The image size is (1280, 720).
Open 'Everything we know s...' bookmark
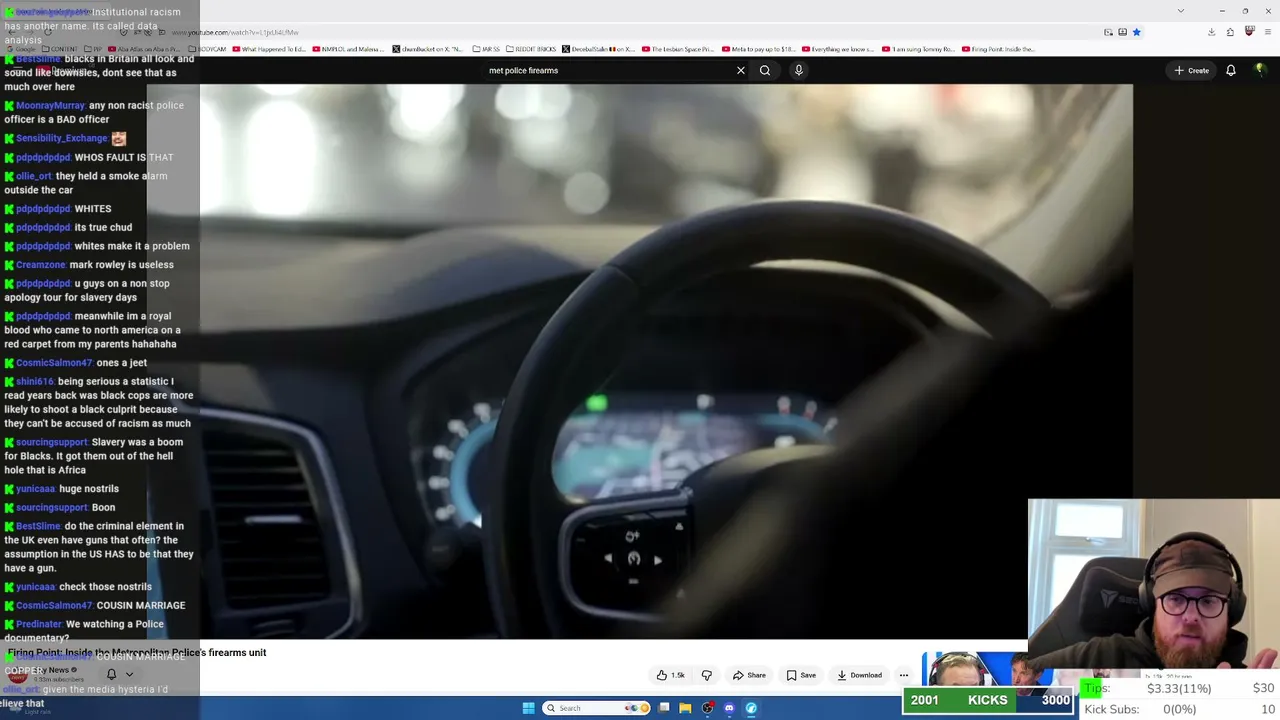coord(838,49)
